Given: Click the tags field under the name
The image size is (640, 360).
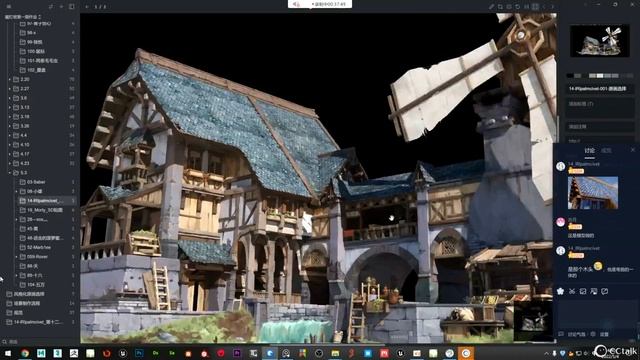Looking at the screenshot, I should coord(600,108).
